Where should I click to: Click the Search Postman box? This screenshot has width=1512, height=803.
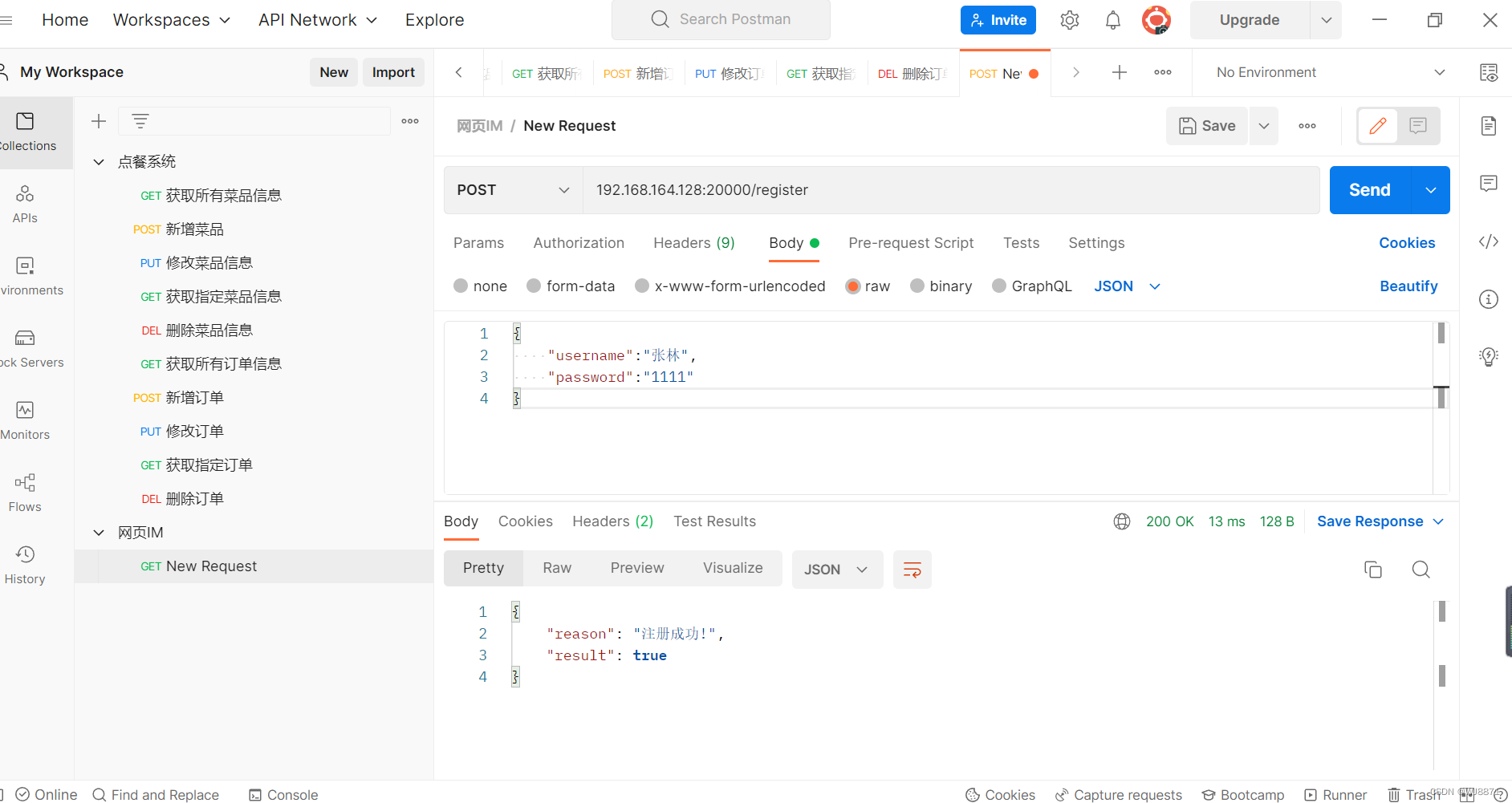721,19
